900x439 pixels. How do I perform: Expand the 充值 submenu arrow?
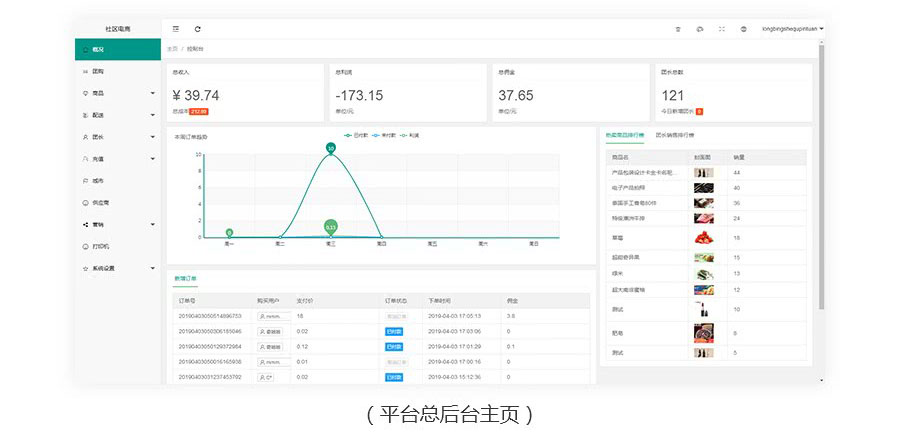pos(153,159)
